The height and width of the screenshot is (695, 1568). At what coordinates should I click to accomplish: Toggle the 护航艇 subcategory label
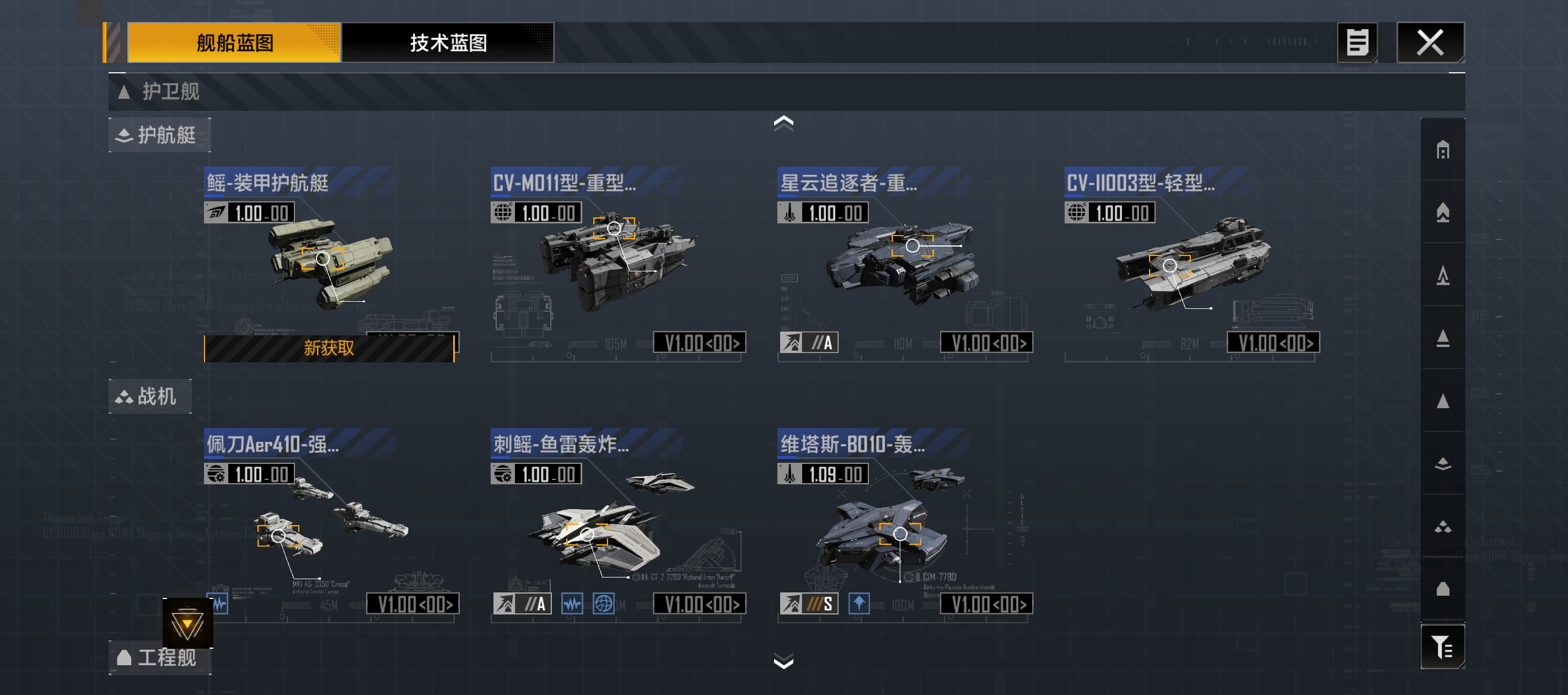point(159,135)
